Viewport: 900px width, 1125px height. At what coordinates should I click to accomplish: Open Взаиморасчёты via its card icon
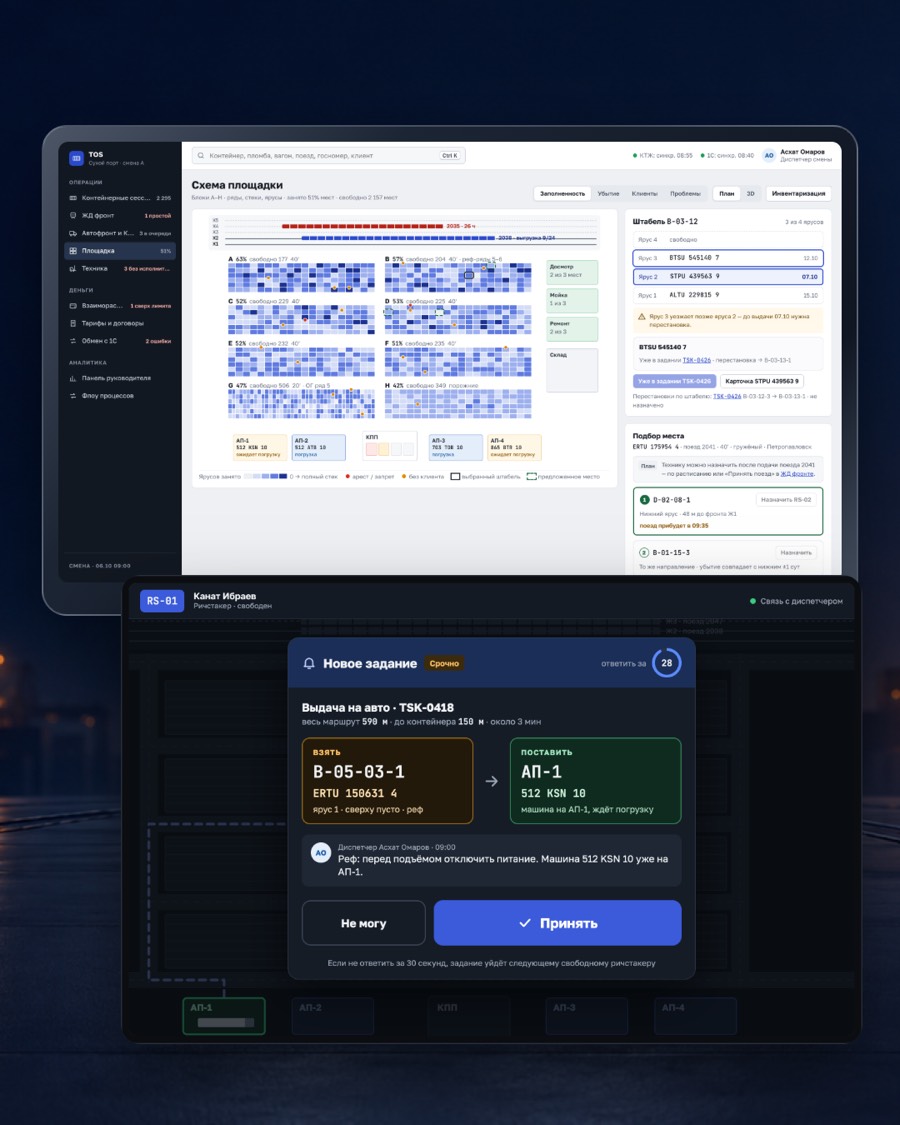[x=72, y=306]
